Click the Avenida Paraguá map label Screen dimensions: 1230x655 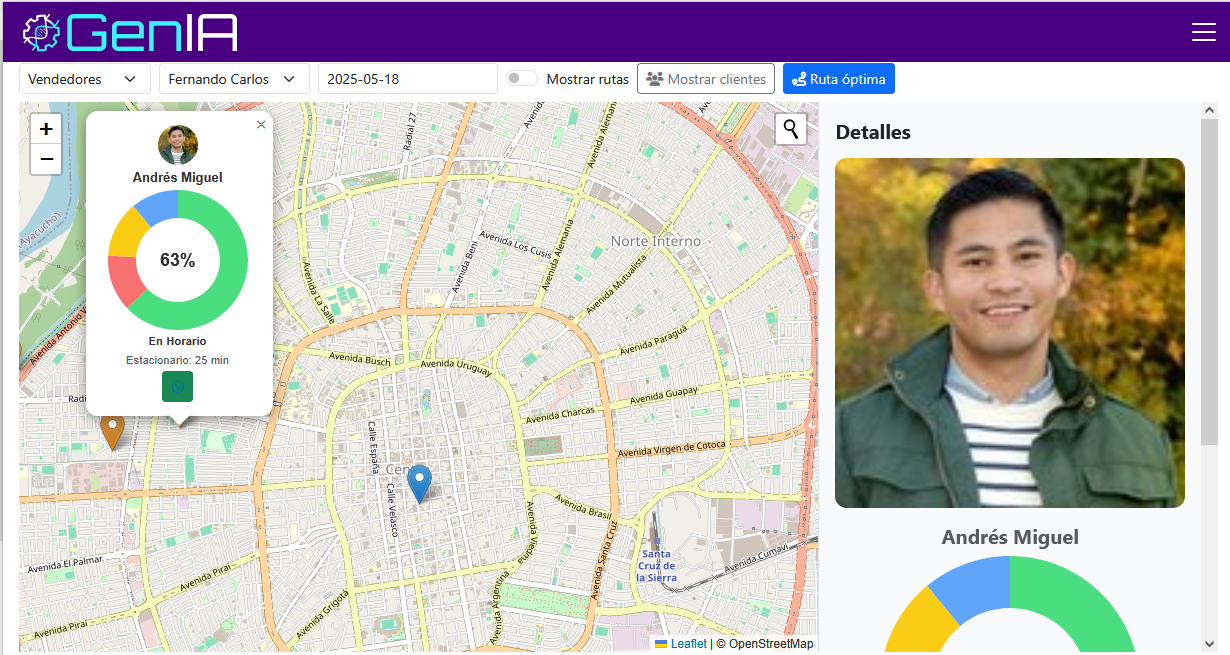pos(654,340)
